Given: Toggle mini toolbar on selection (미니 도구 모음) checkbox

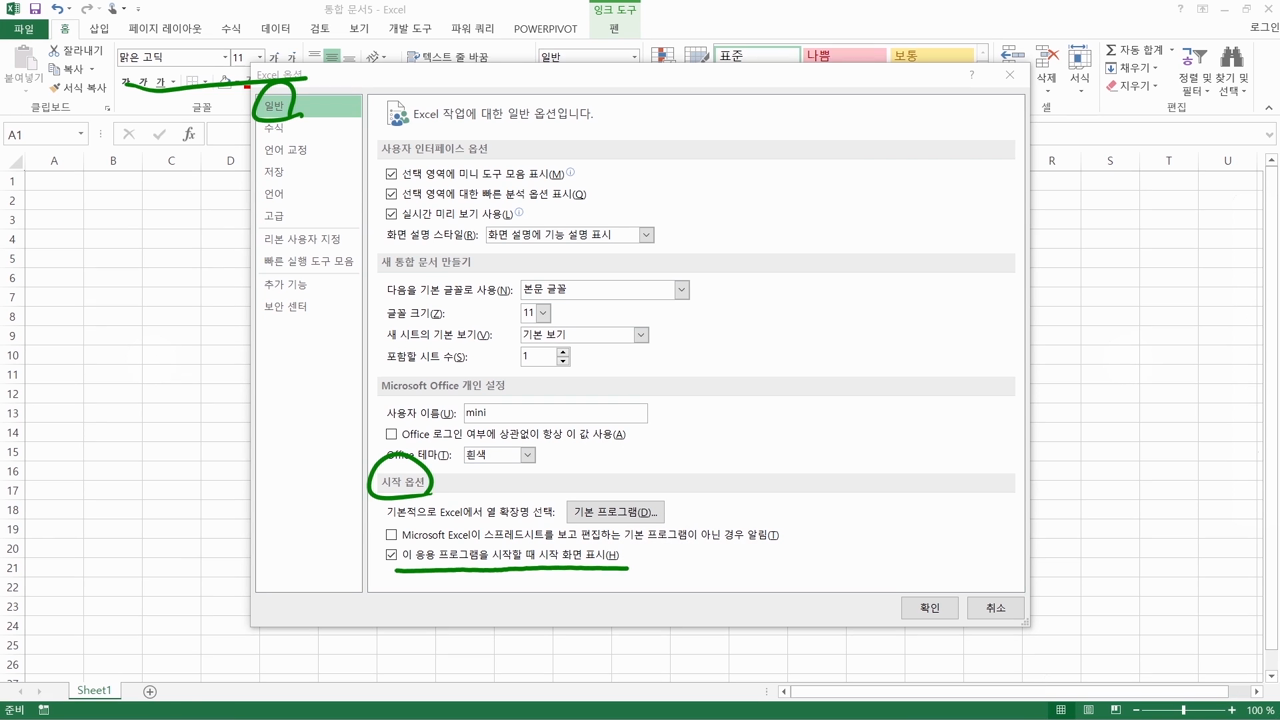Looking at the screenshot, I should 391,174.
